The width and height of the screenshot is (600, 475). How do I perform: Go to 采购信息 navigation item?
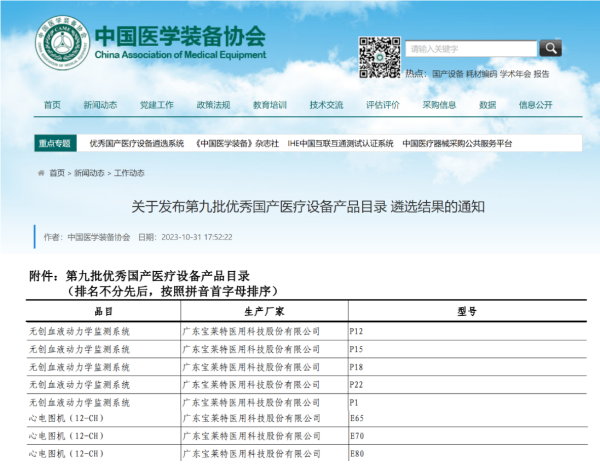tap(439, 105)
